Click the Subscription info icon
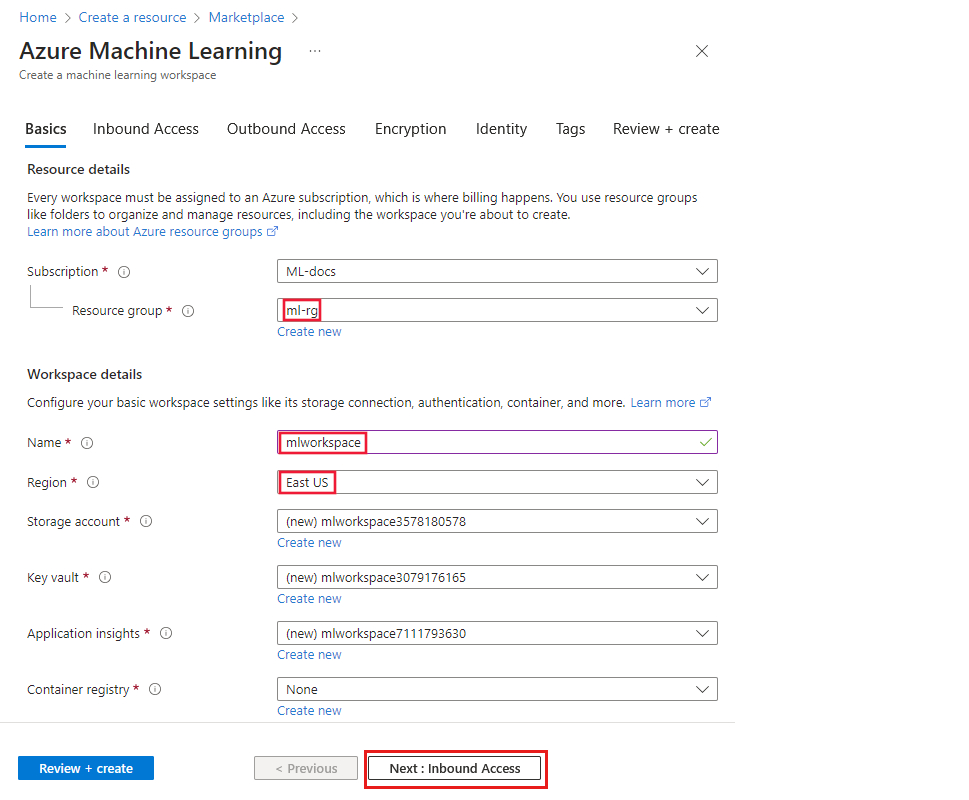Image resolution: width=969 pixels, height=800 pixels. pos(123,271)
